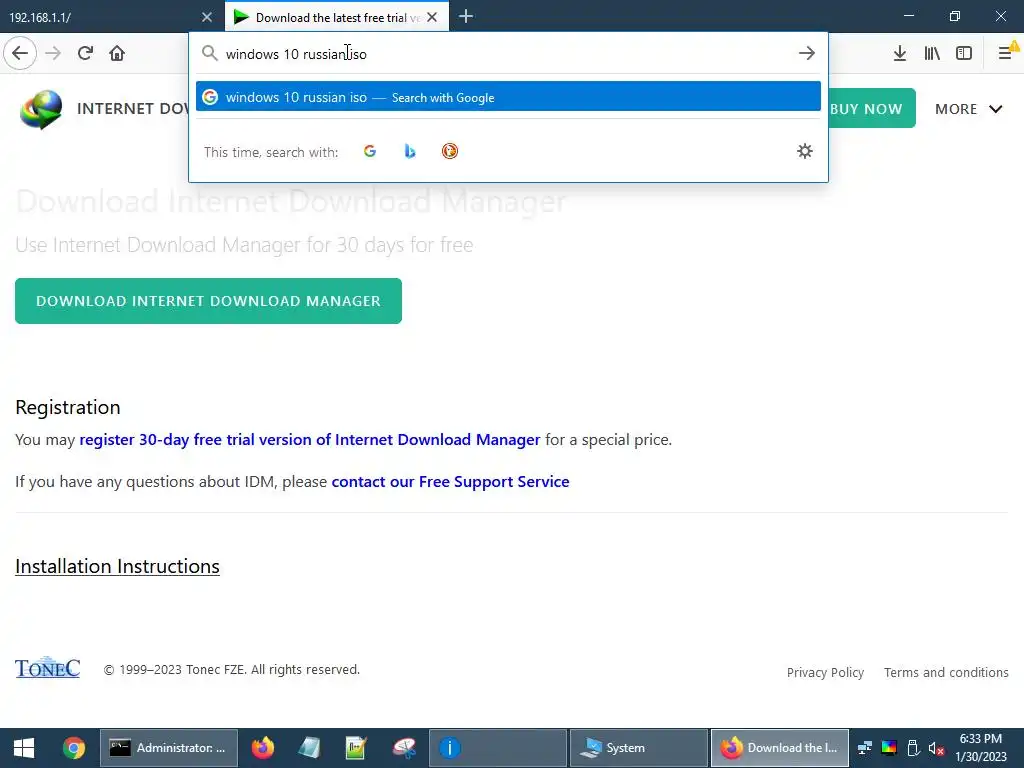Open Firefox downloads panel
The image size is (1024, 768).
[x=899, y=53]
